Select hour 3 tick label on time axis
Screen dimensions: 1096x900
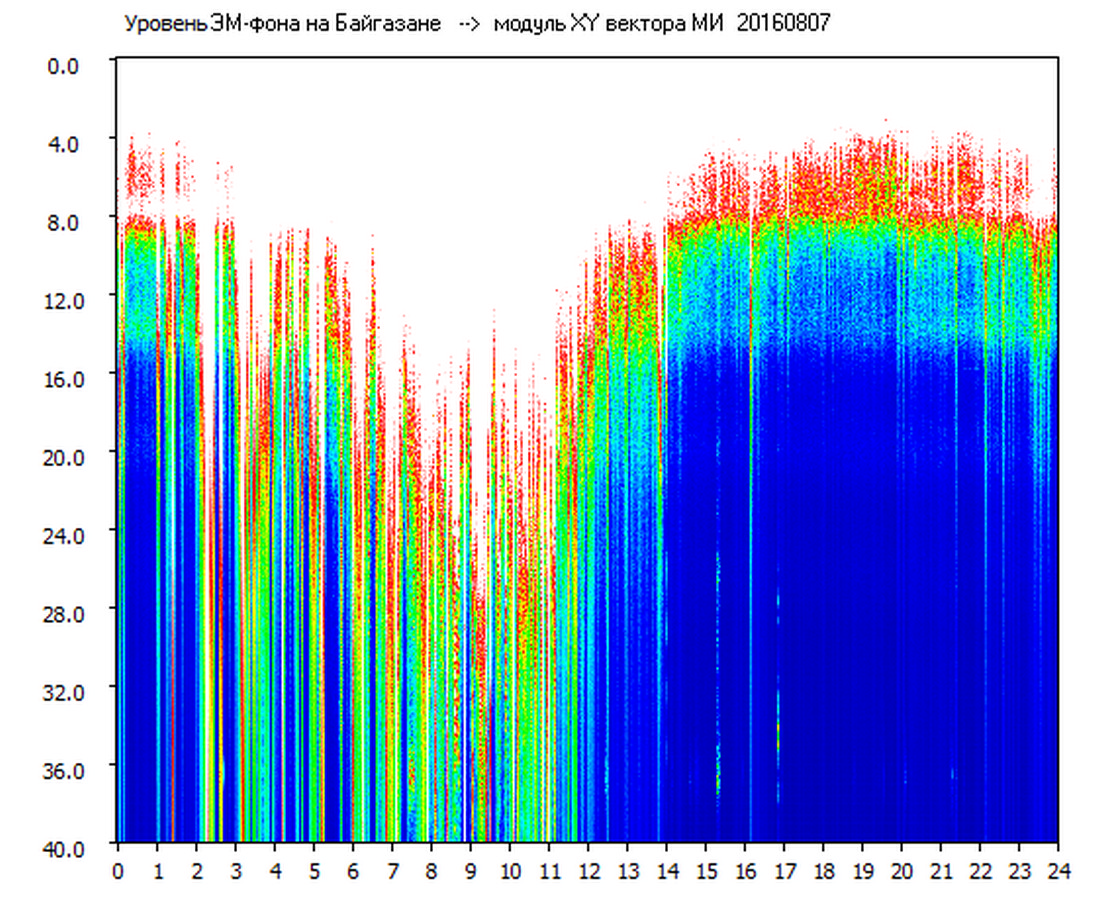coord(236,870)
